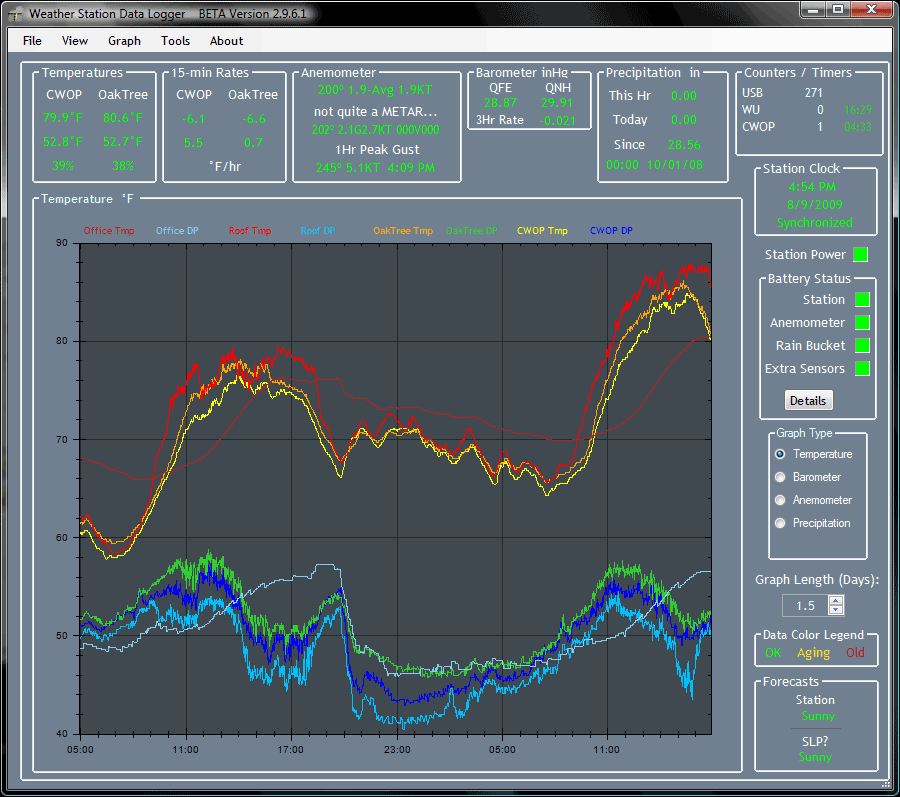Click the QNH pressure 29.91 value
Viewport: 900px width, 797px height.
point(557,103)
